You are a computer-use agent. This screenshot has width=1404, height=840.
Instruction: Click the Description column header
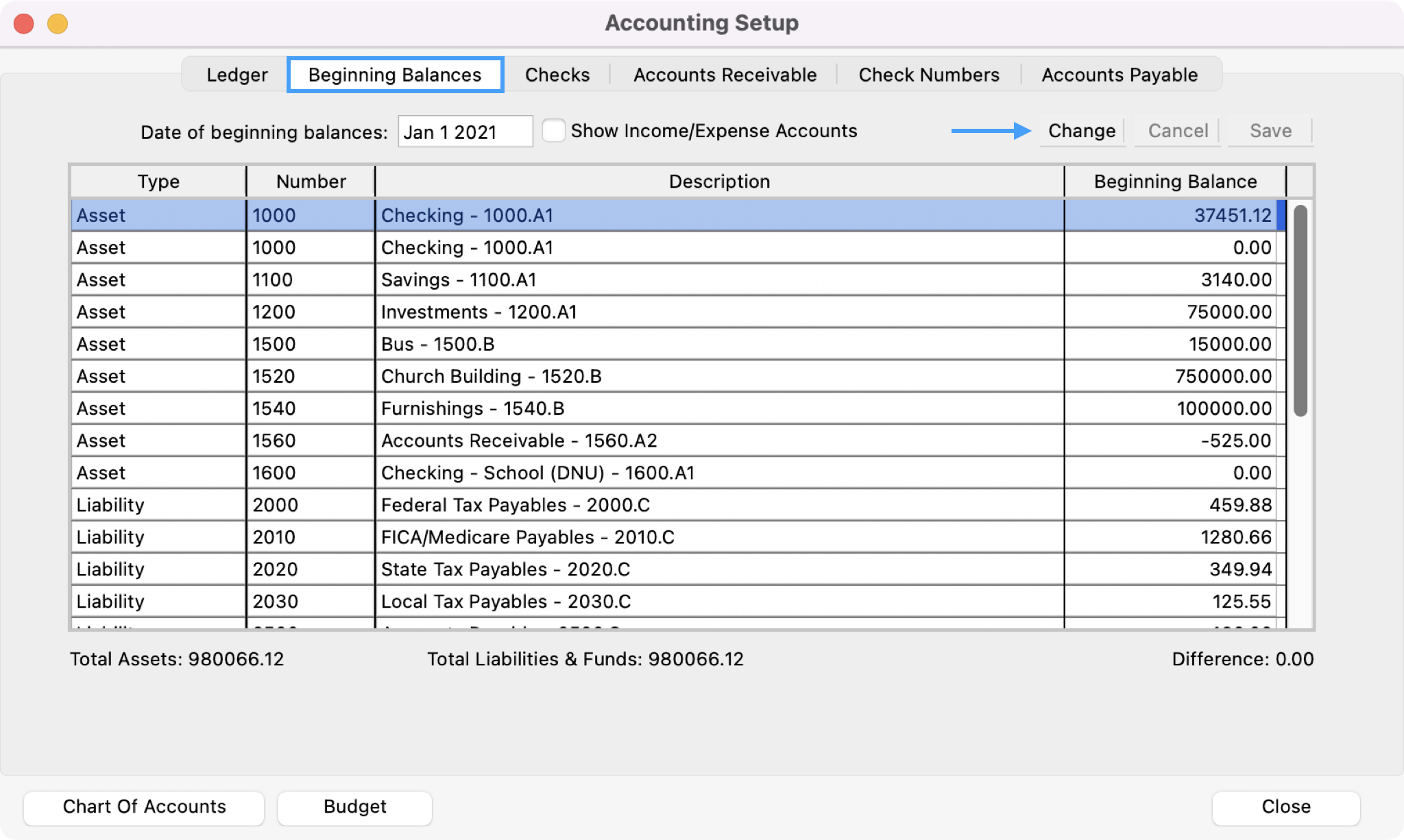719,182
